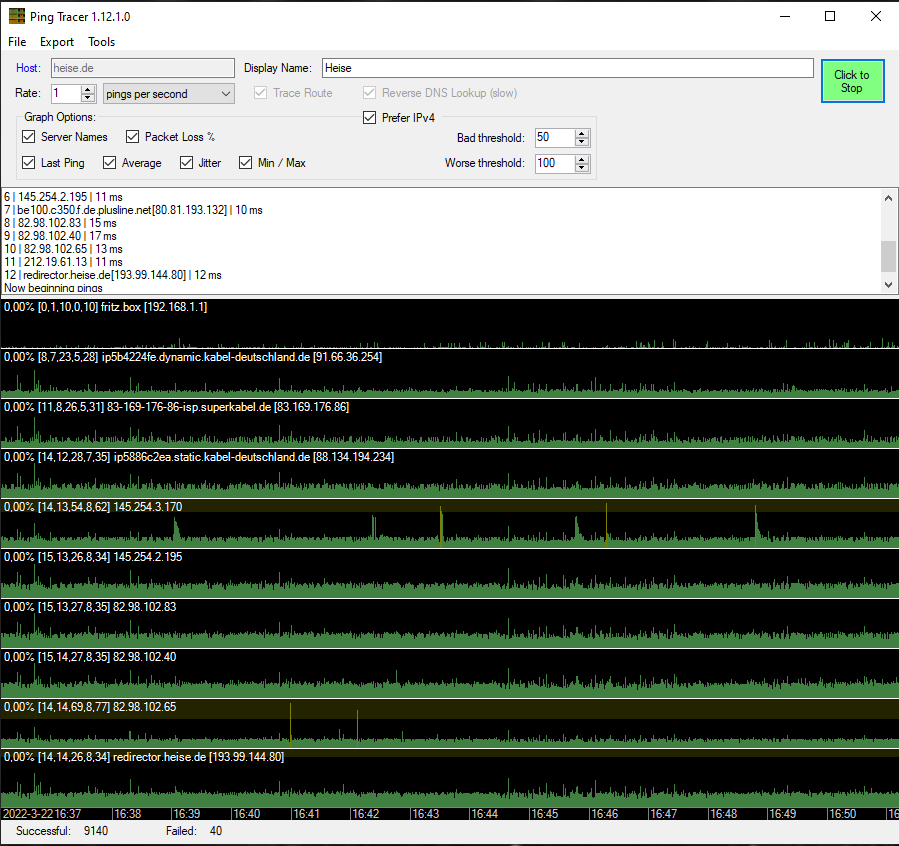Open the File menu

(17, 42)
